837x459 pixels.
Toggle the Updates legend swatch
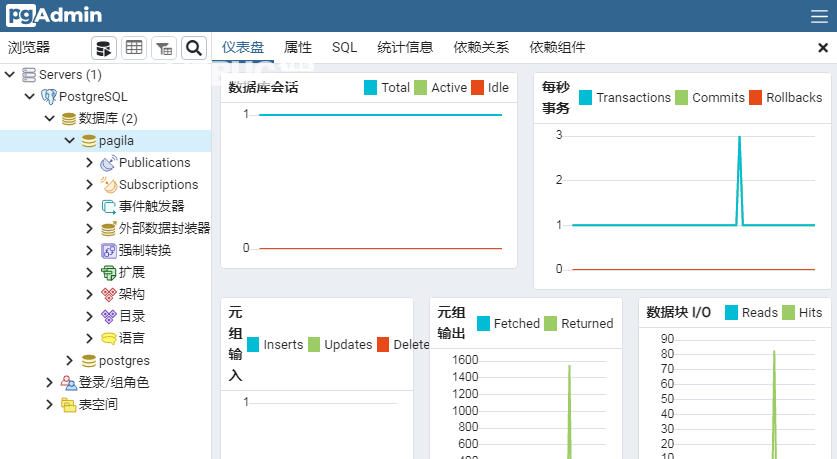(314, 345)
